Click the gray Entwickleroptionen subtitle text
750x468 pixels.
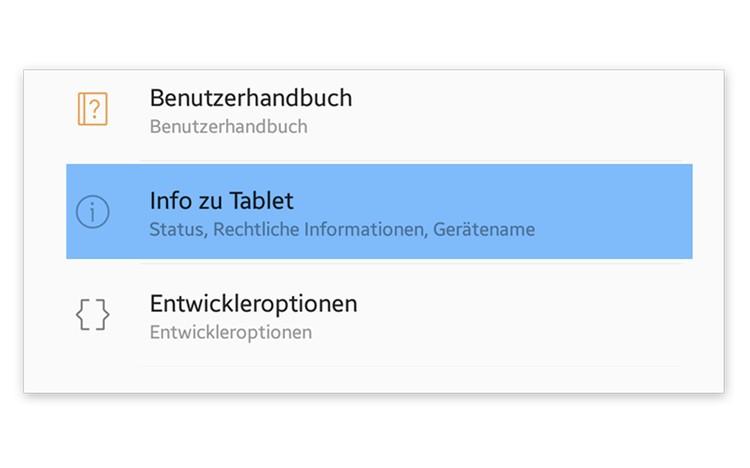click(x=230, y=332)
